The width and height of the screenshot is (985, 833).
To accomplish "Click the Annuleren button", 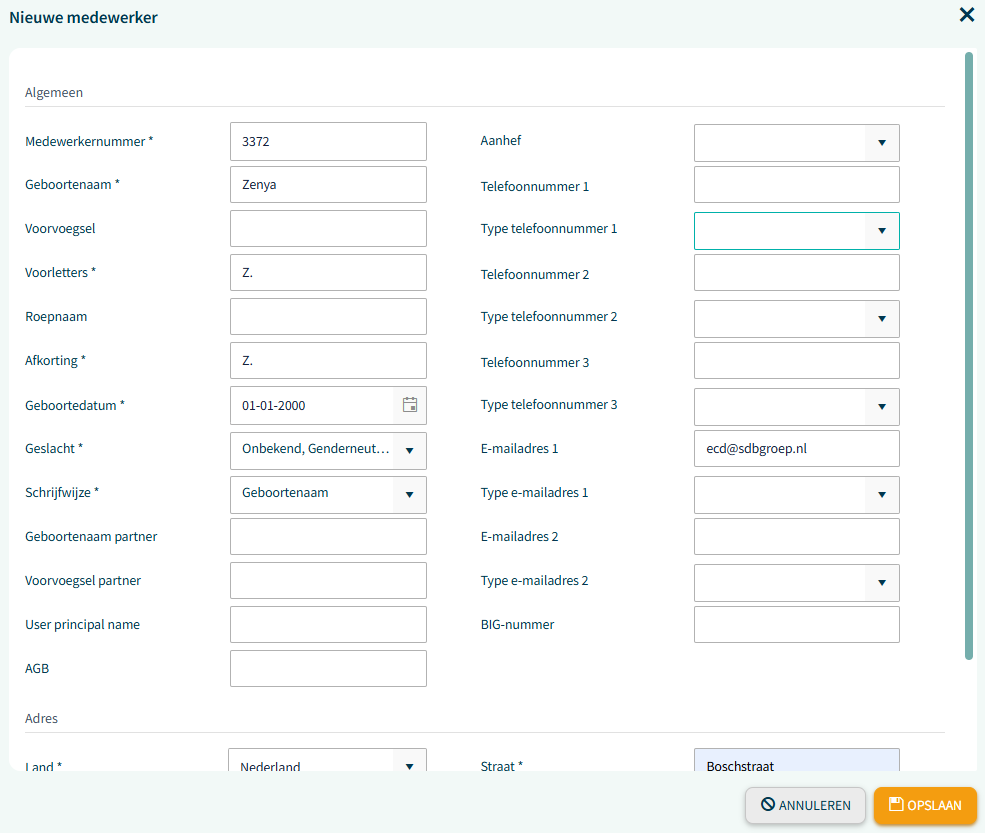I will pyautogui.click(x=805, y=805).
